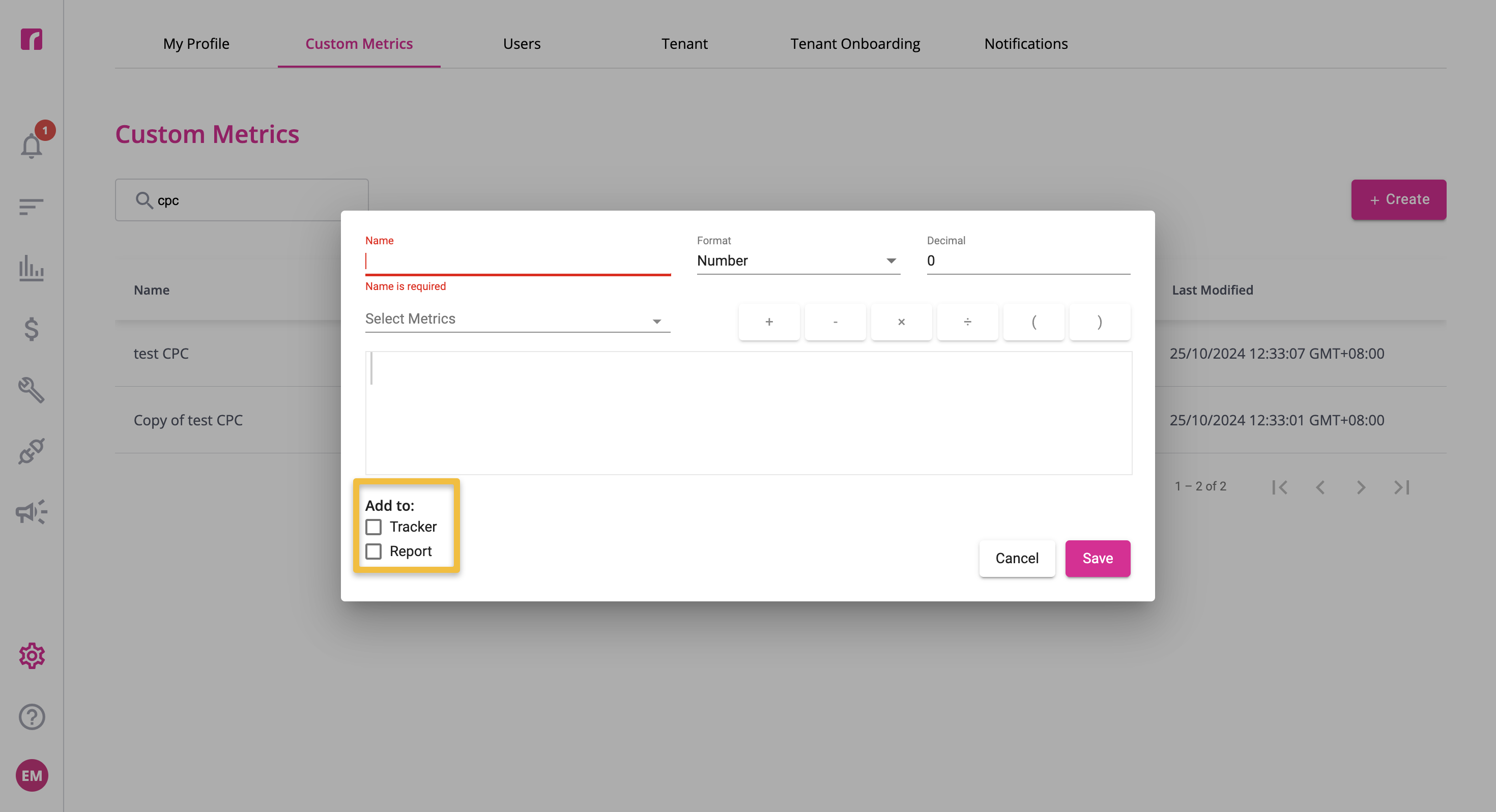Open the notifications bell icon
The height and width of the screenshot is (812, 1496).
(32, 145)
